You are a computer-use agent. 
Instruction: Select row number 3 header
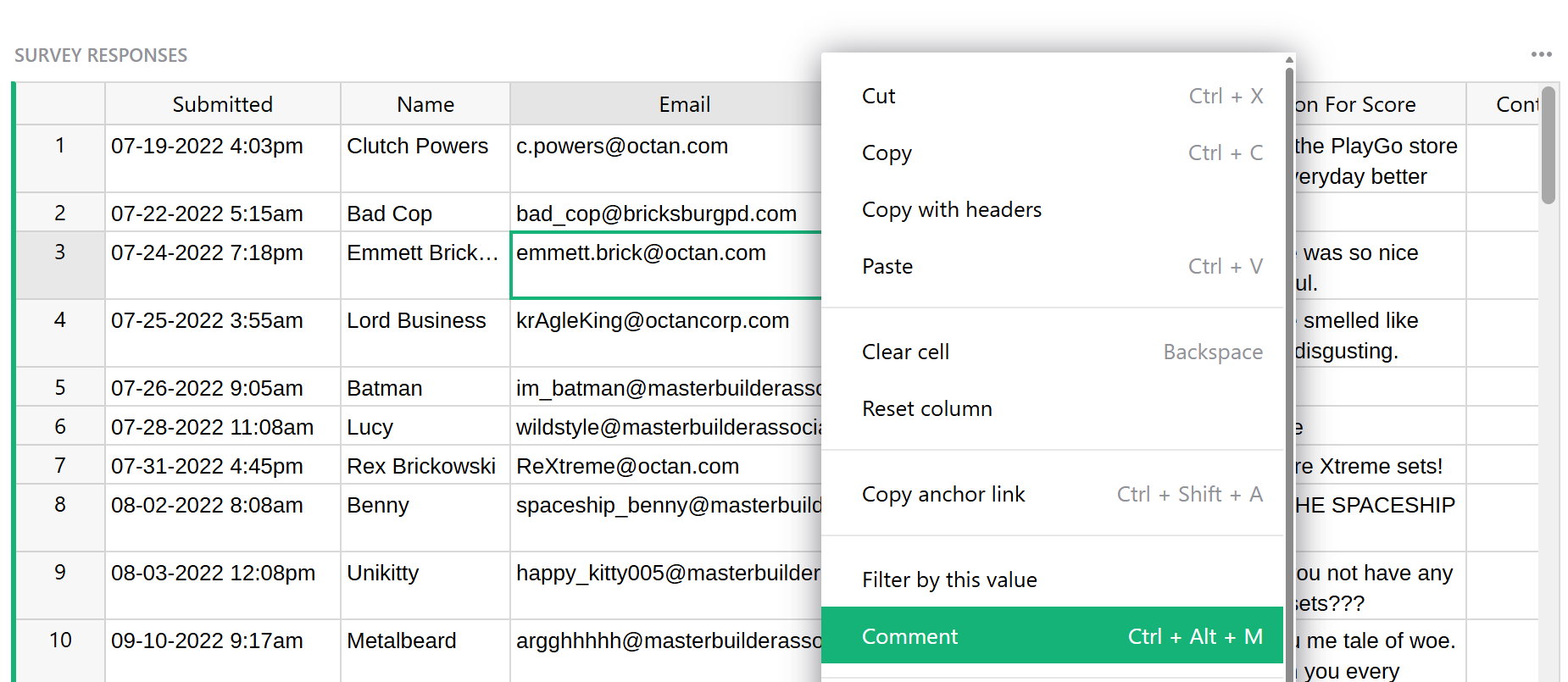pyautogui.click(x=60, y=264)
